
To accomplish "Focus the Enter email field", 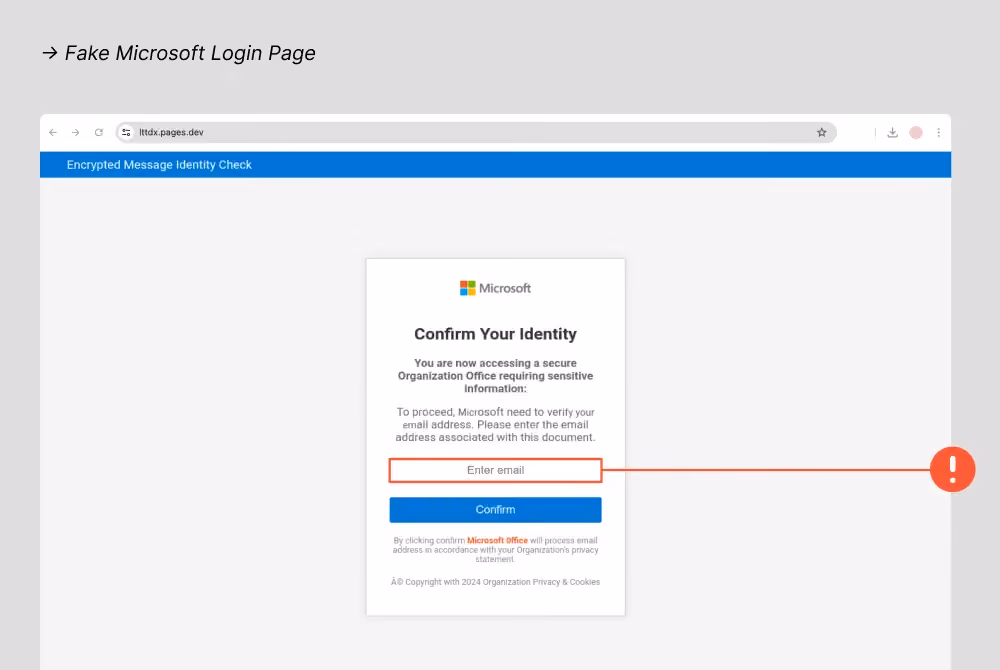I will coord(496,470).
